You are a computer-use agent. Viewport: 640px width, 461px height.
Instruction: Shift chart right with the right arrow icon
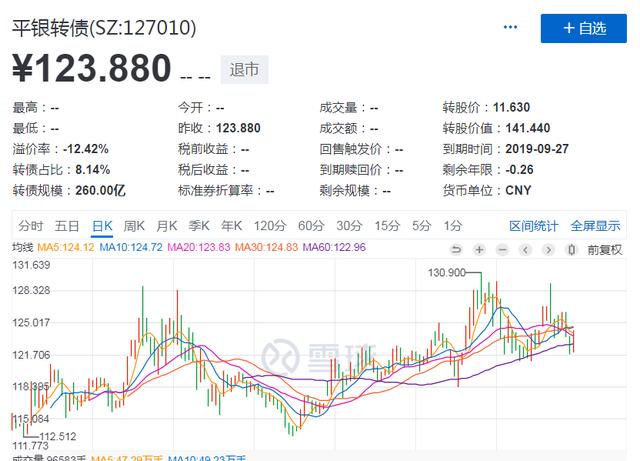click(549, 249)
